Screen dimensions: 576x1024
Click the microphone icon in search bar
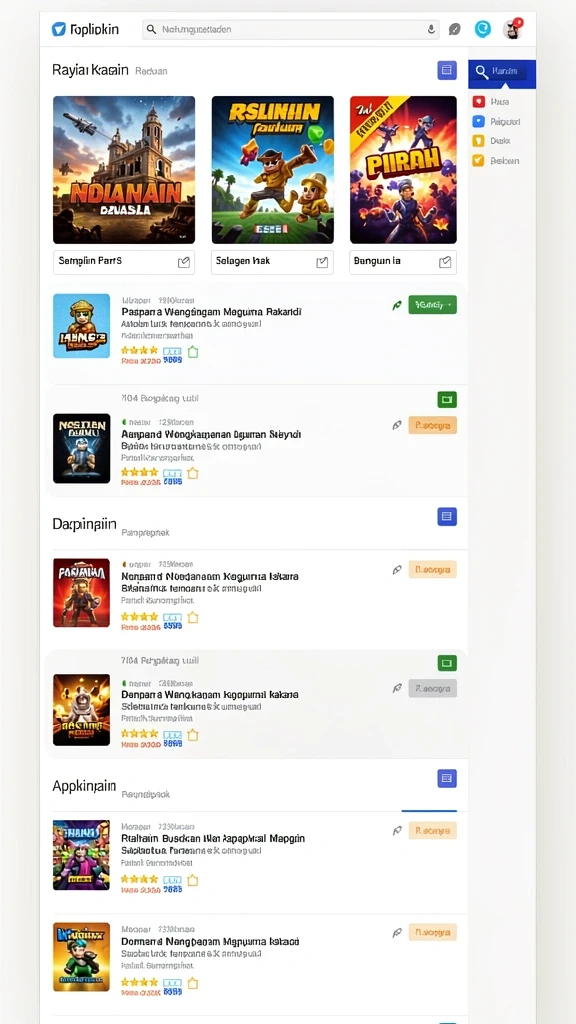click(x=430, y=29)
